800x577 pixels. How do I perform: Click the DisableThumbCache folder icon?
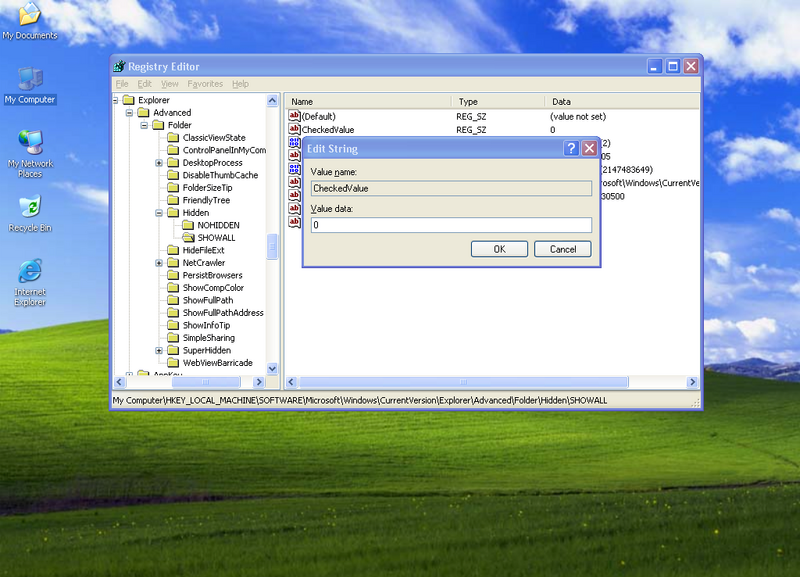pyautogui.click(x=173, y=175)
